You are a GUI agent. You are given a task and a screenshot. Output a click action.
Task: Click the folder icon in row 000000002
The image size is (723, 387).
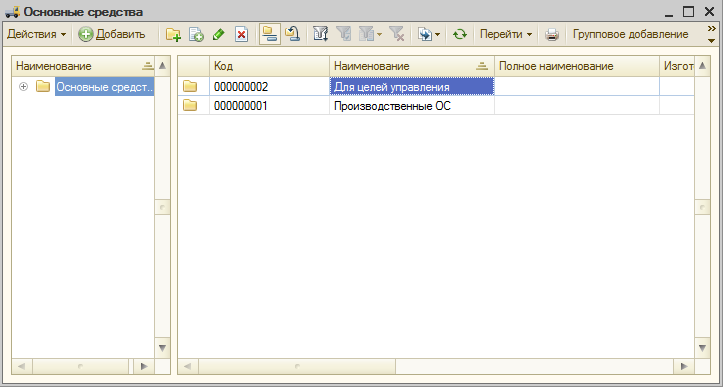tap(190, 86)
